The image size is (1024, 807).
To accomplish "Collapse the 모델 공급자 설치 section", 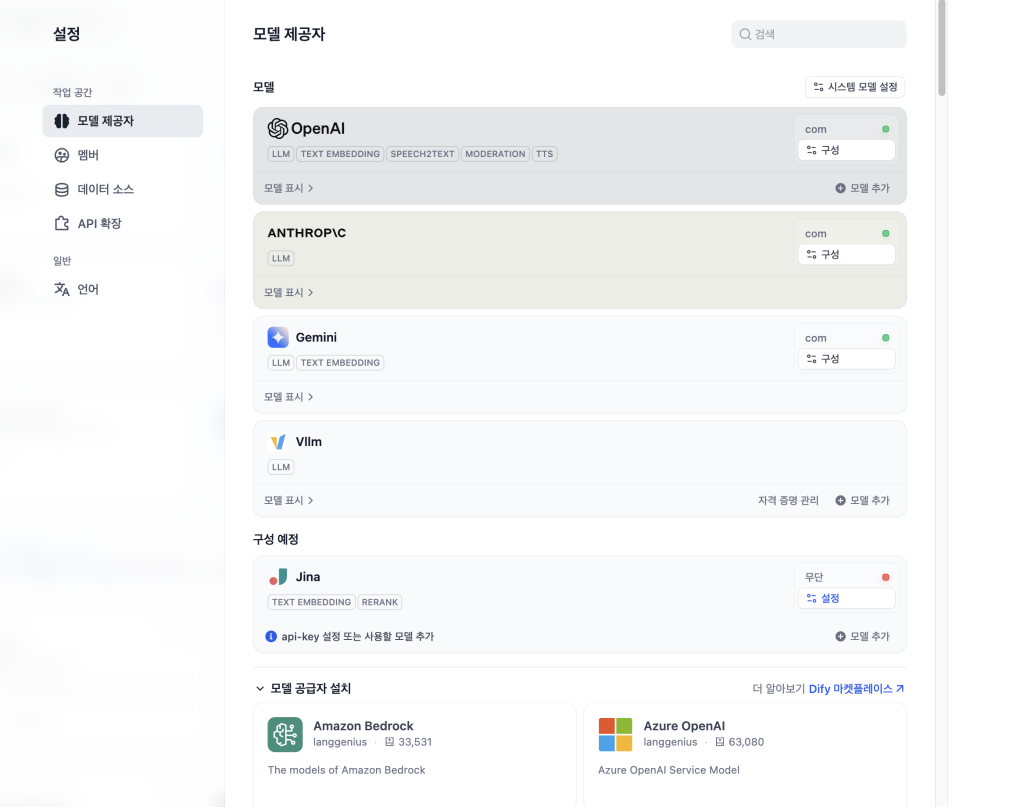I will [x=261, y=689].
